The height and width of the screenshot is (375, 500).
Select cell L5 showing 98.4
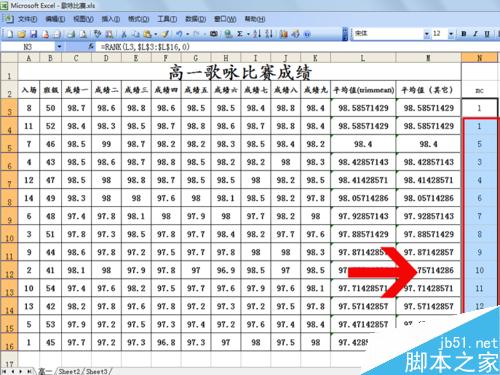point(363,144)
